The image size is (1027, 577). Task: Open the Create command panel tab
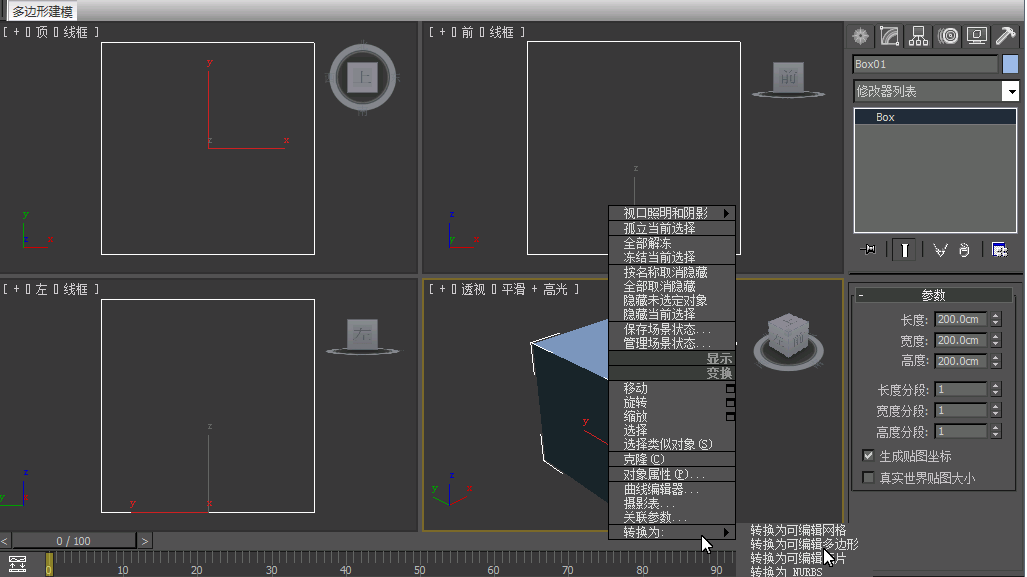point(860,36)
